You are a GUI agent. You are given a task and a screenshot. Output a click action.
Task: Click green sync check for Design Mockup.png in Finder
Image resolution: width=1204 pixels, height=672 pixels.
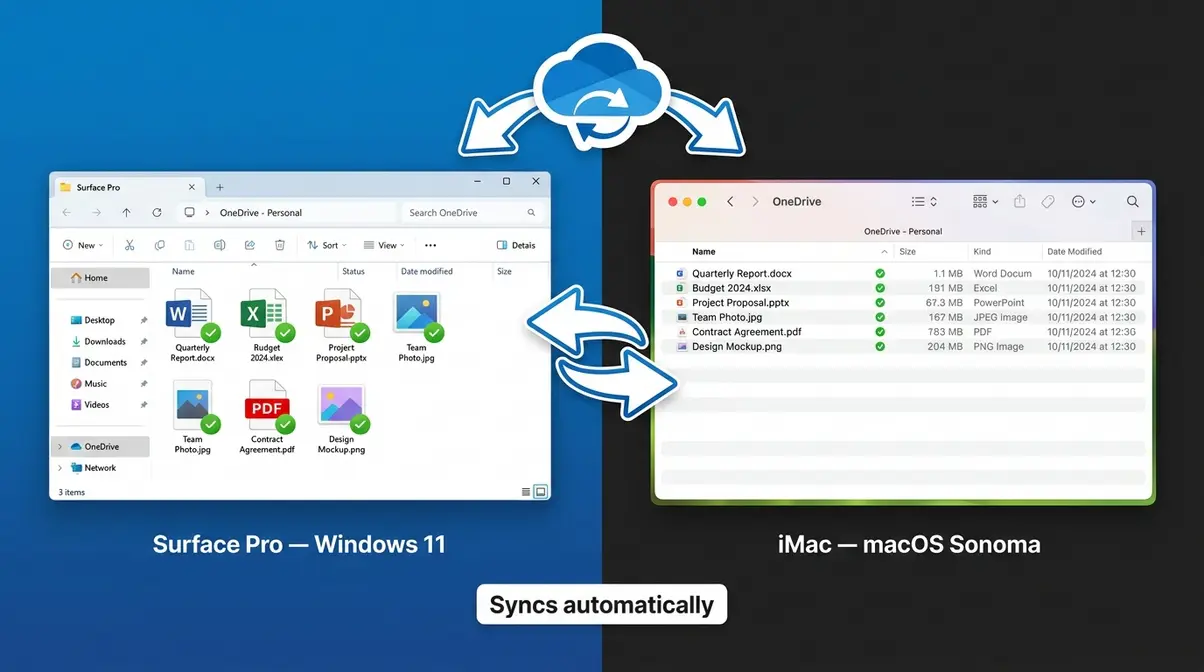coord(880,347)
